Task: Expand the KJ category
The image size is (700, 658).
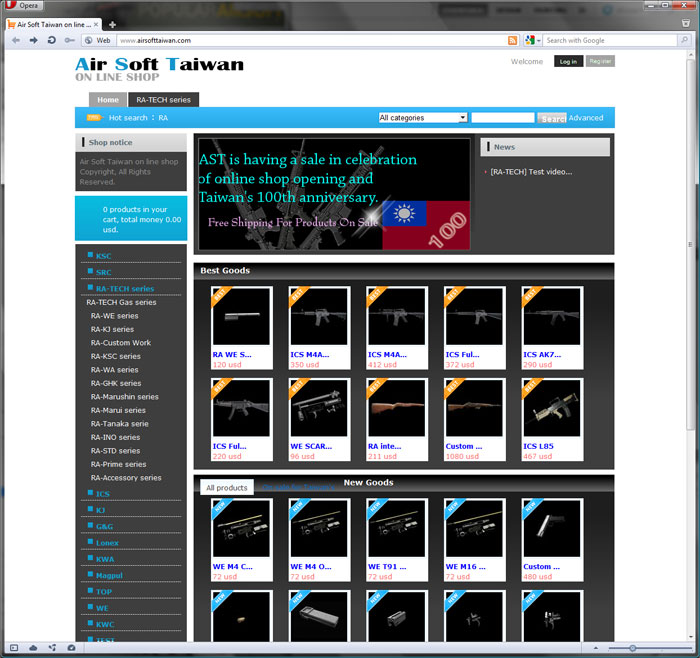Action: tap(100, 510)
